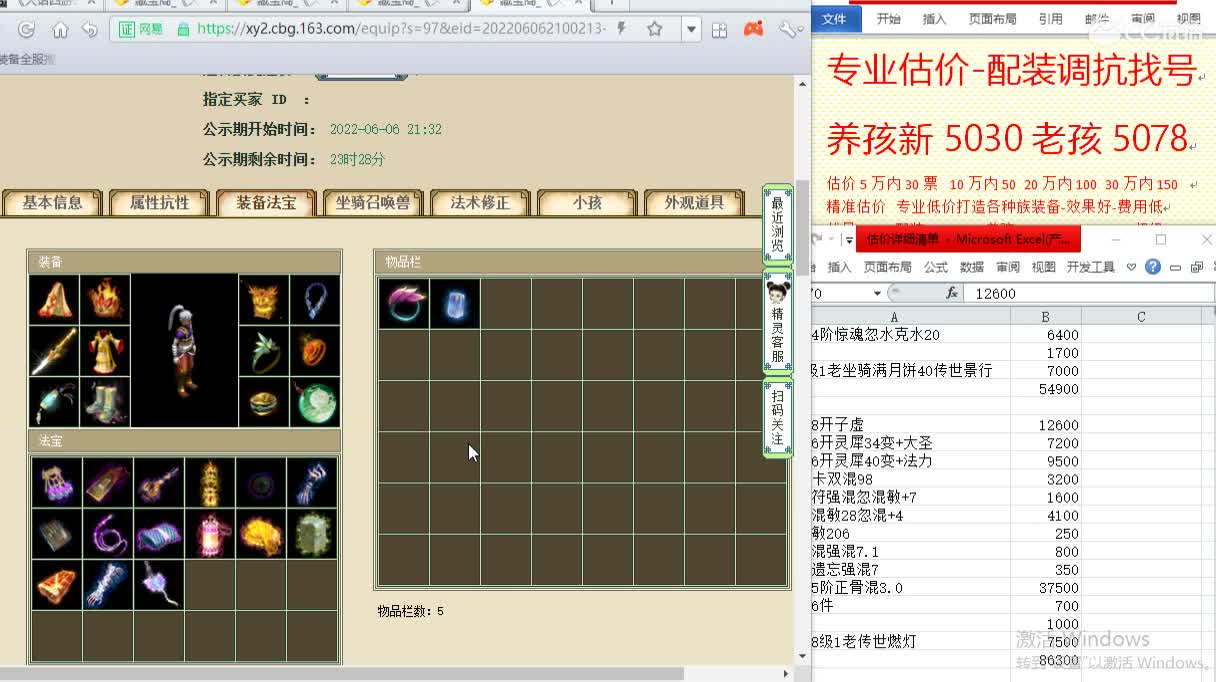The image size is (1216, 682).
Task: Expand the Excel name box dropdown
Action: pyautogui.click(x=877, y=293)
